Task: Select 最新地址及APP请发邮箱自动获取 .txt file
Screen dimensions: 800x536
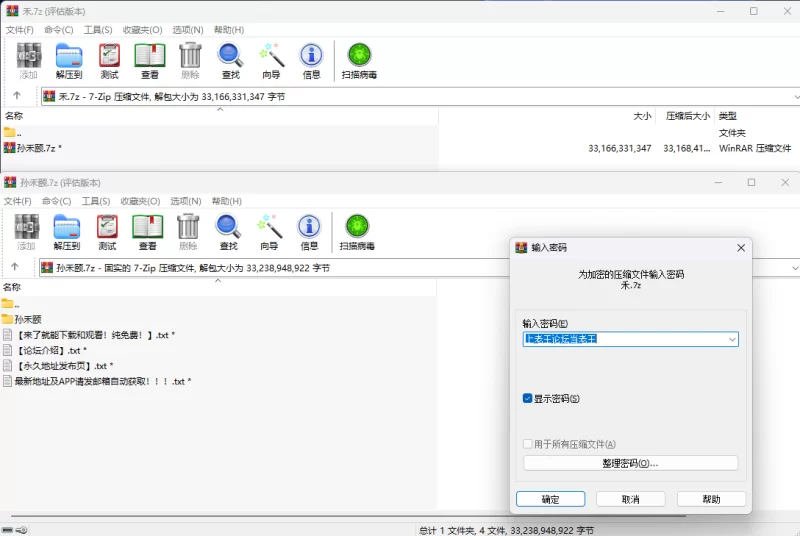Action: click(97, 381)
